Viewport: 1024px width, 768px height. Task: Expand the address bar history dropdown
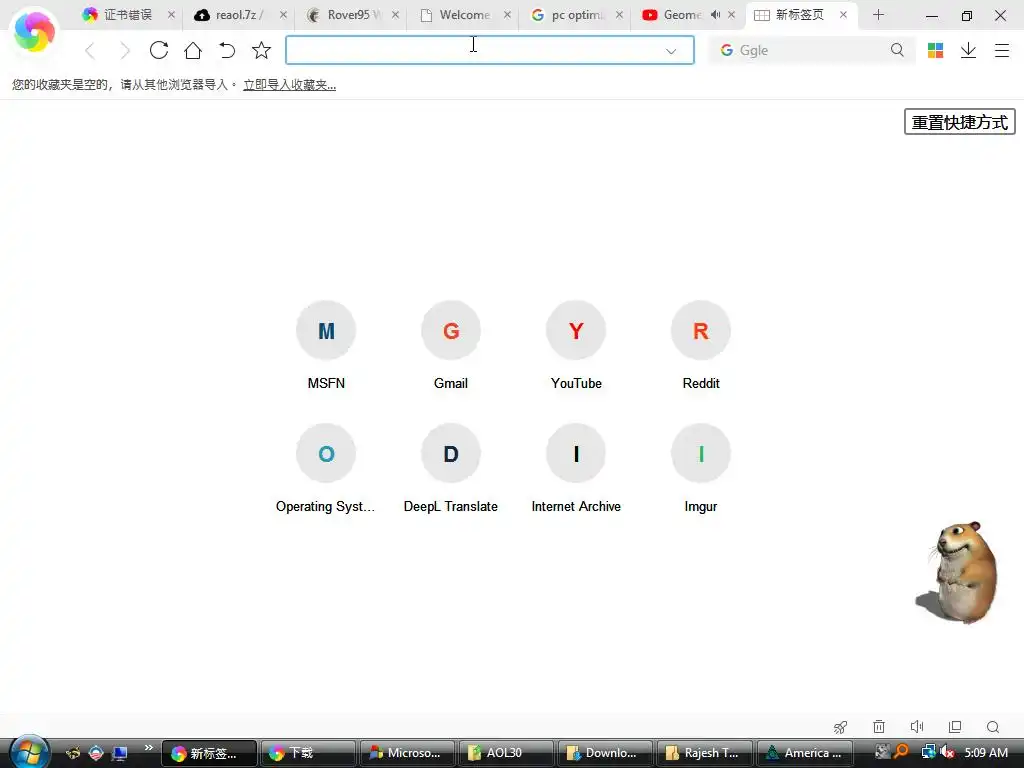(x=671, y=51)
